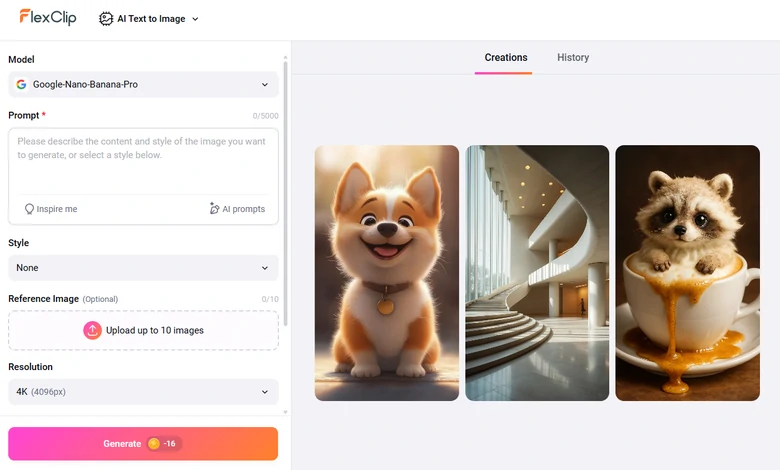Click the AI Text to Image gear icon
The height and width of the screenshot is (470, 780).
[106, 19]
